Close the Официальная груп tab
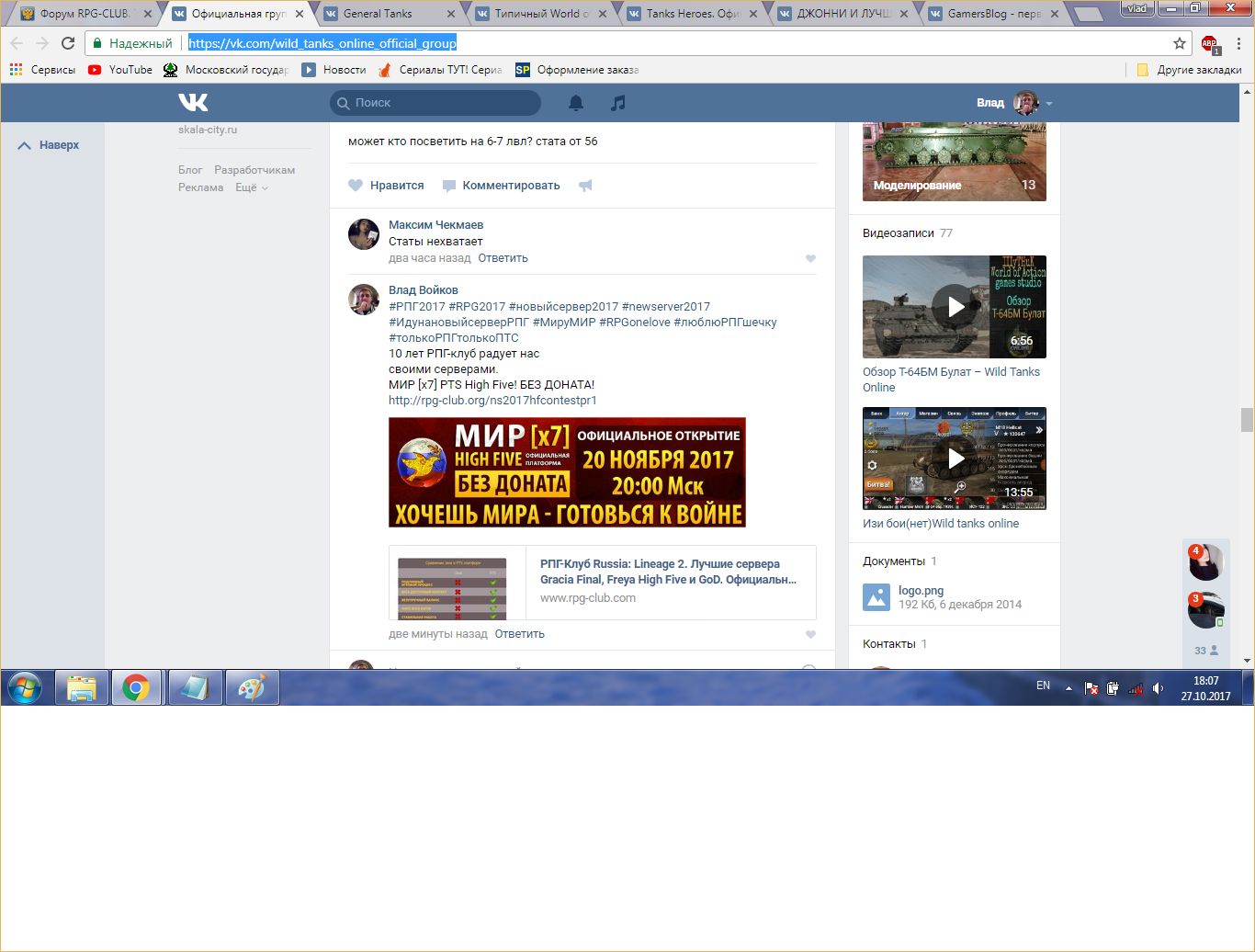 (x=300, y=14)
